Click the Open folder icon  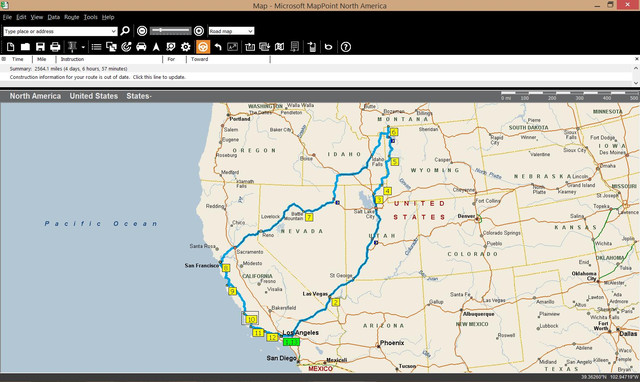point(25,47)
